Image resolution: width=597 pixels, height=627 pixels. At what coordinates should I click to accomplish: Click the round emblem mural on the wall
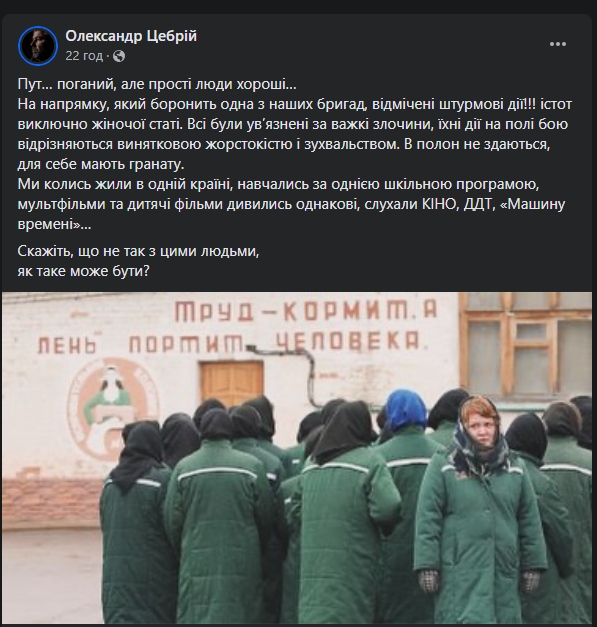pyautogui.click(x=112, y=407)
